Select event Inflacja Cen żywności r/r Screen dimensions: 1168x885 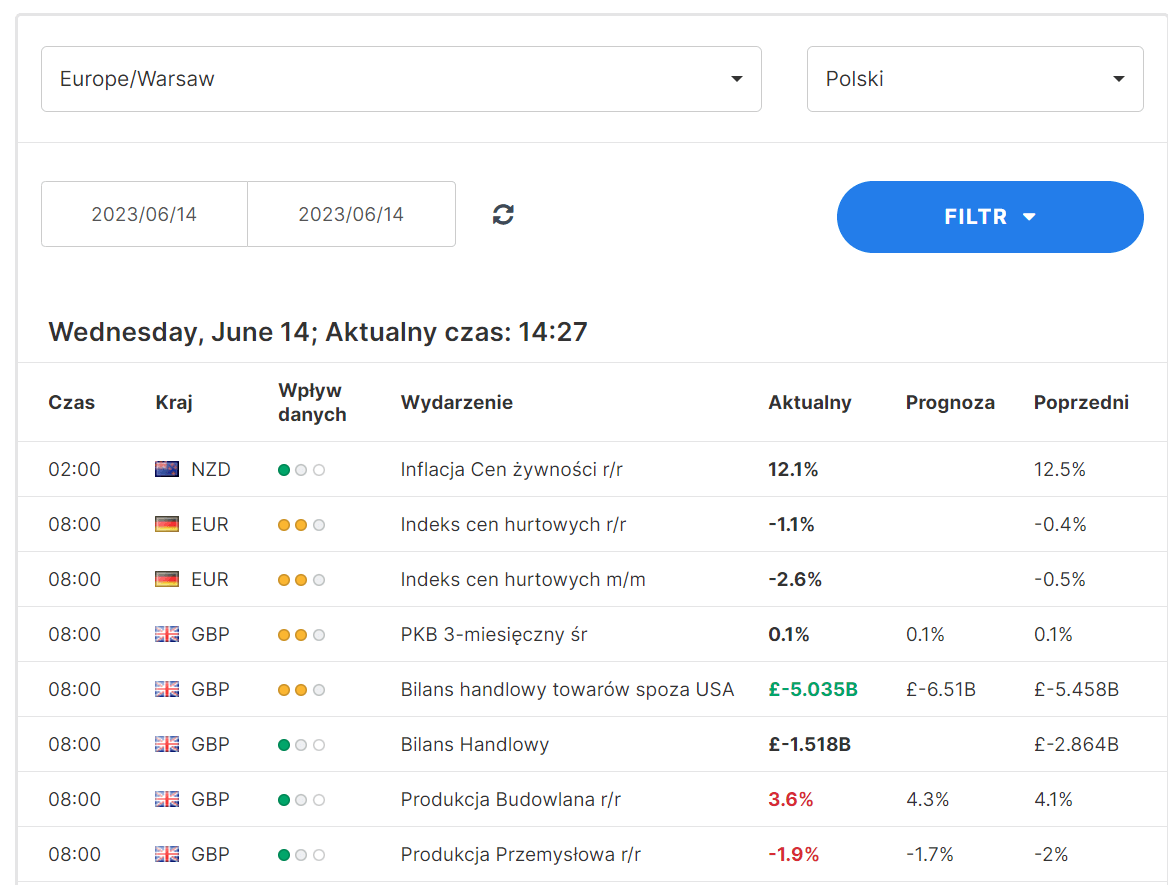pos(511,470)
